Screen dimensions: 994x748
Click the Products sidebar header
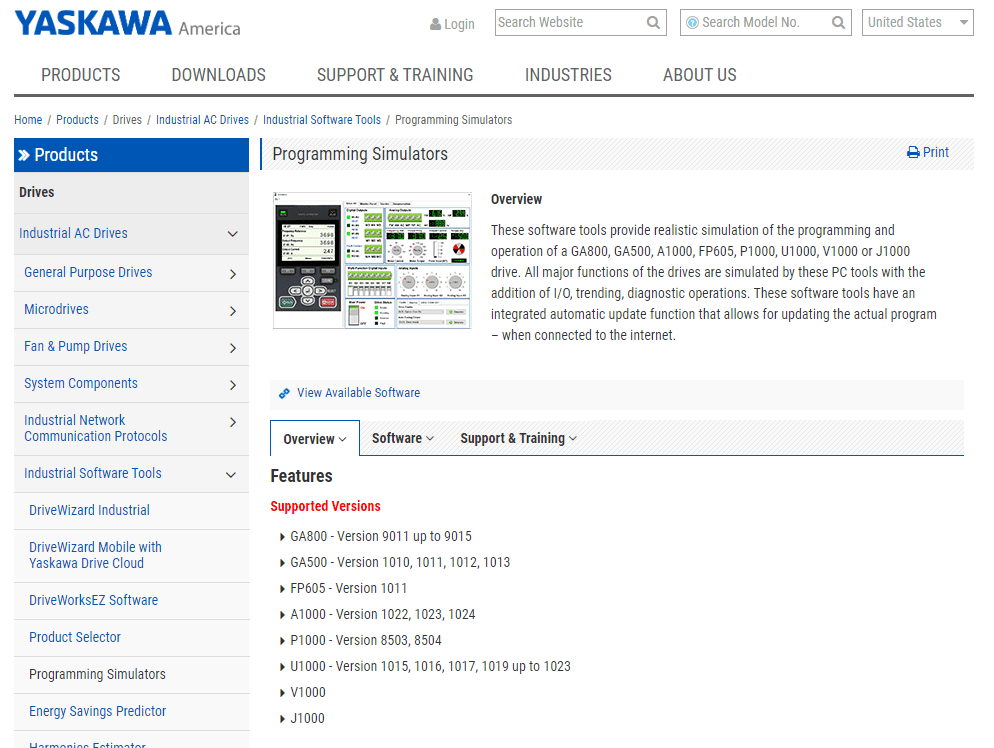pos(131,155)
